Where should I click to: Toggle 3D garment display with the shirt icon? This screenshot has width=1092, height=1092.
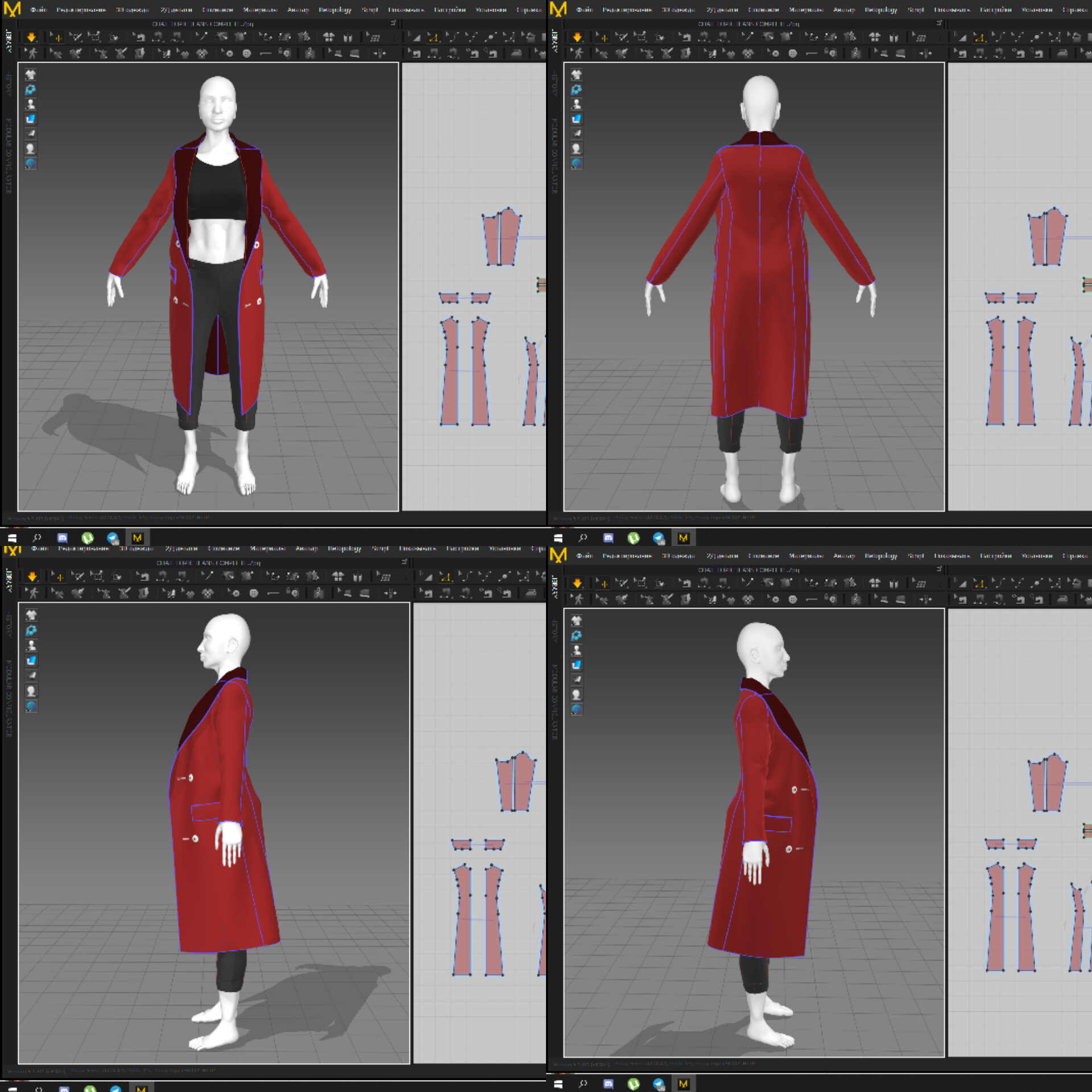point(31,75)
